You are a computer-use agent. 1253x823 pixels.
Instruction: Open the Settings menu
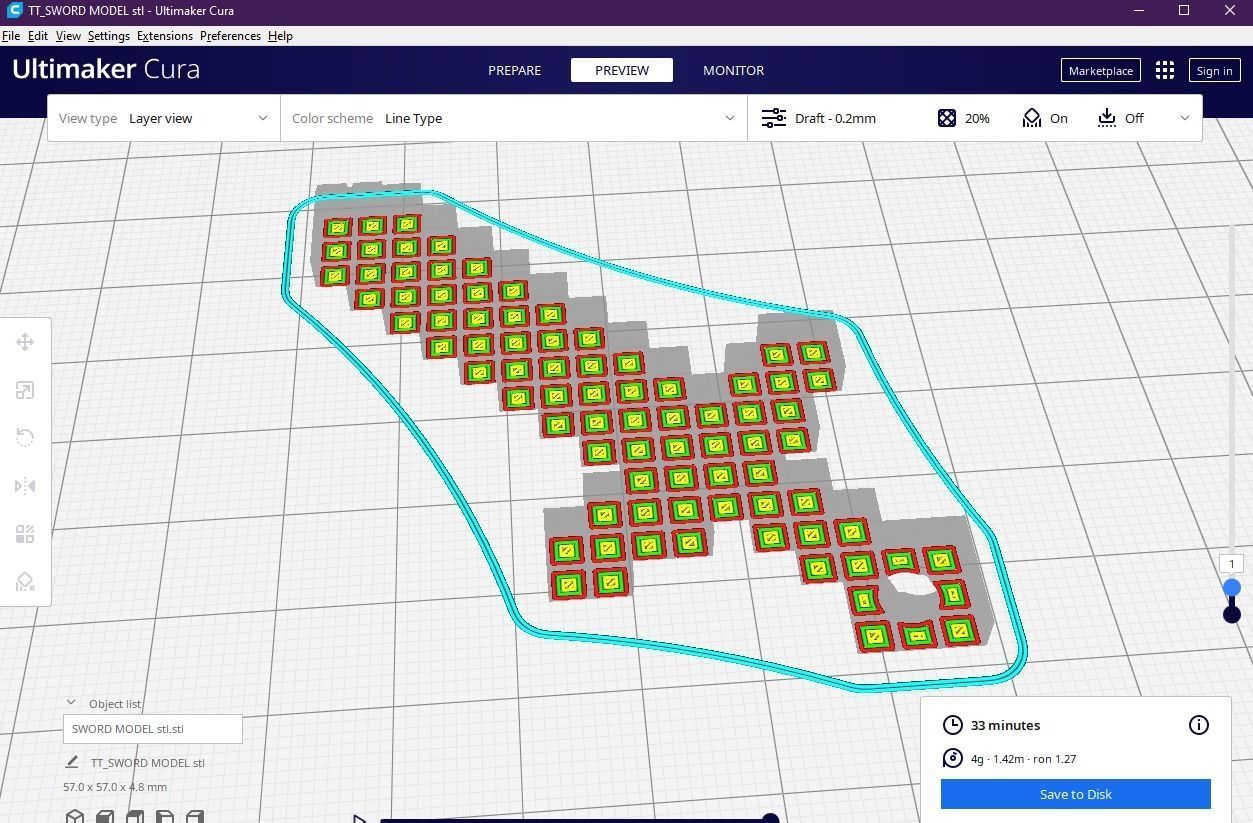(108, 36)
